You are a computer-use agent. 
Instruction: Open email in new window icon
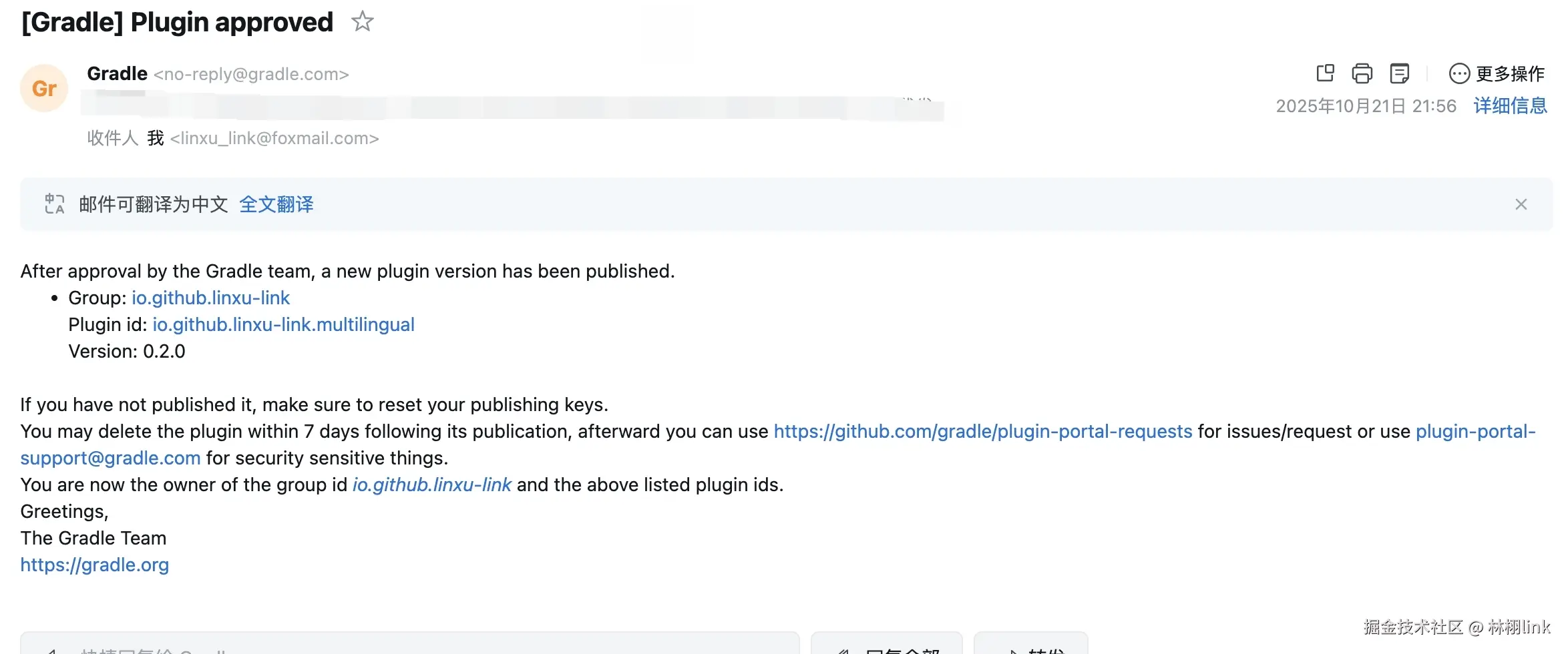(x=1326, y=73)
